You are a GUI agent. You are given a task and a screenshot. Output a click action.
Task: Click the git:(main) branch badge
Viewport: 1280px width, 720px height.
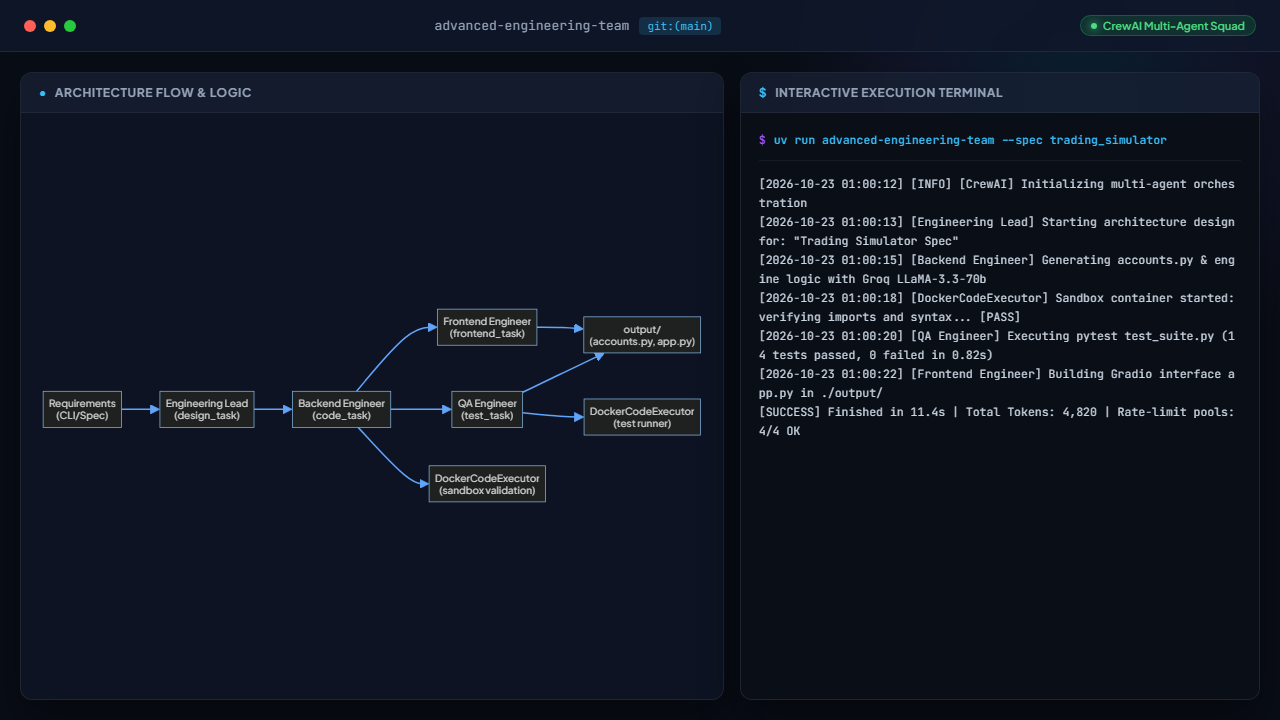coord(680,26)
